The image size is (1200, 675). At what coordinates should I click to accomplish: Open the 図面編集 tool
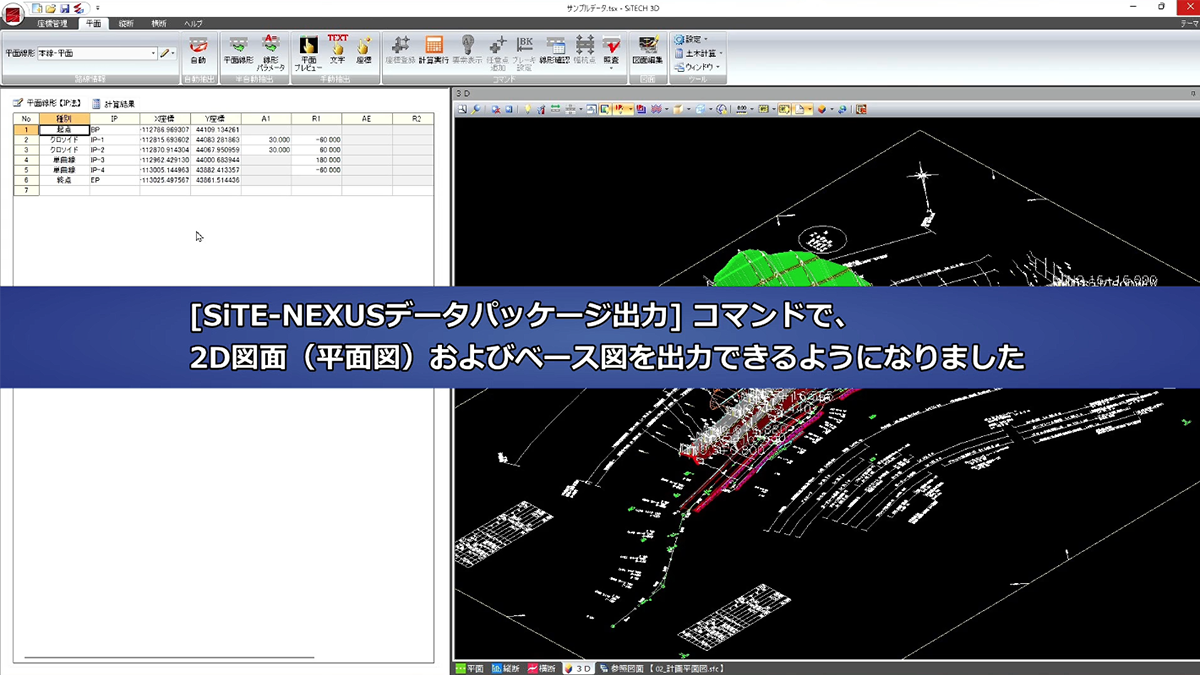[x=648, y=48]
